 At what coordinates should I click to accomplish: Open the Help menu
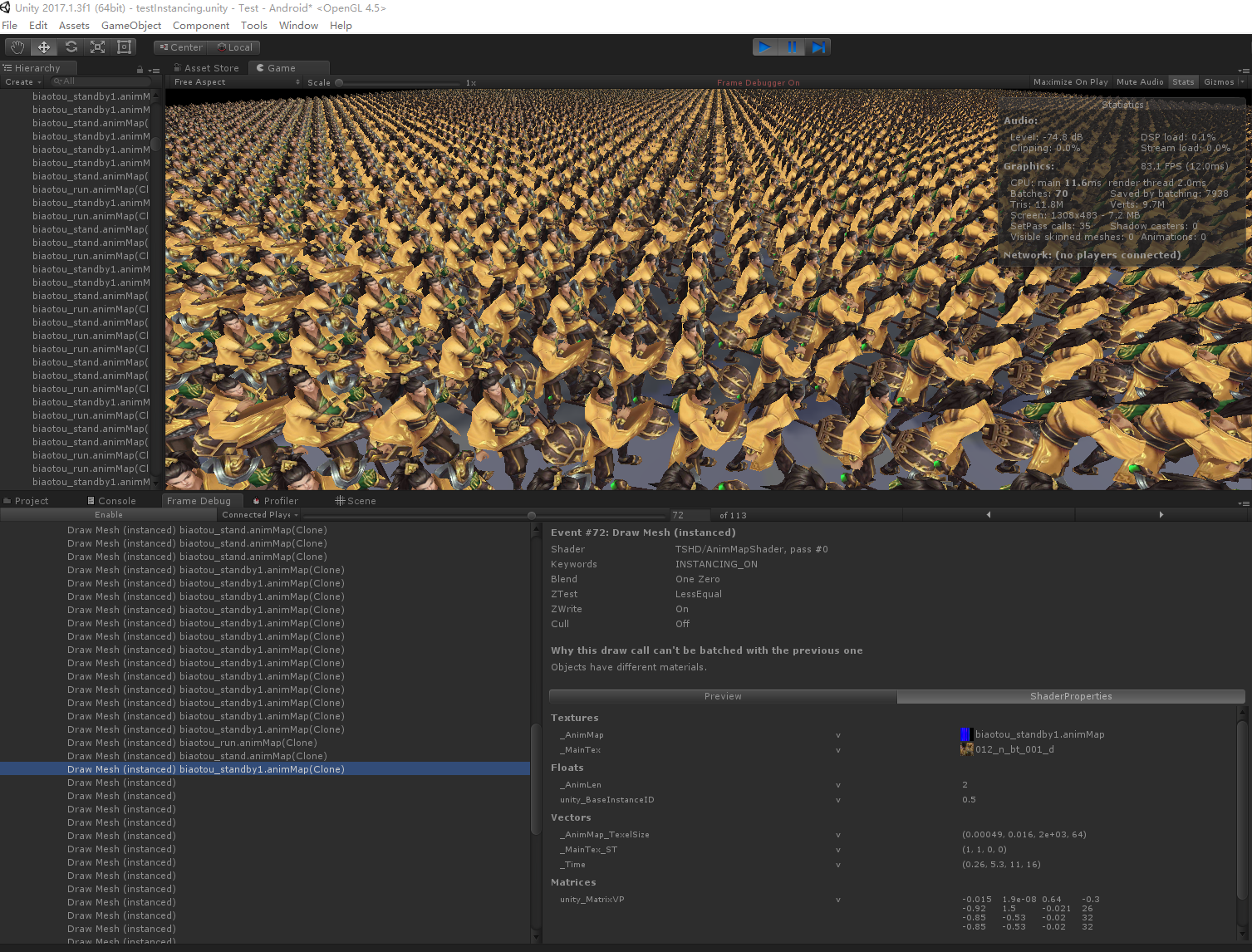point(341,26)
